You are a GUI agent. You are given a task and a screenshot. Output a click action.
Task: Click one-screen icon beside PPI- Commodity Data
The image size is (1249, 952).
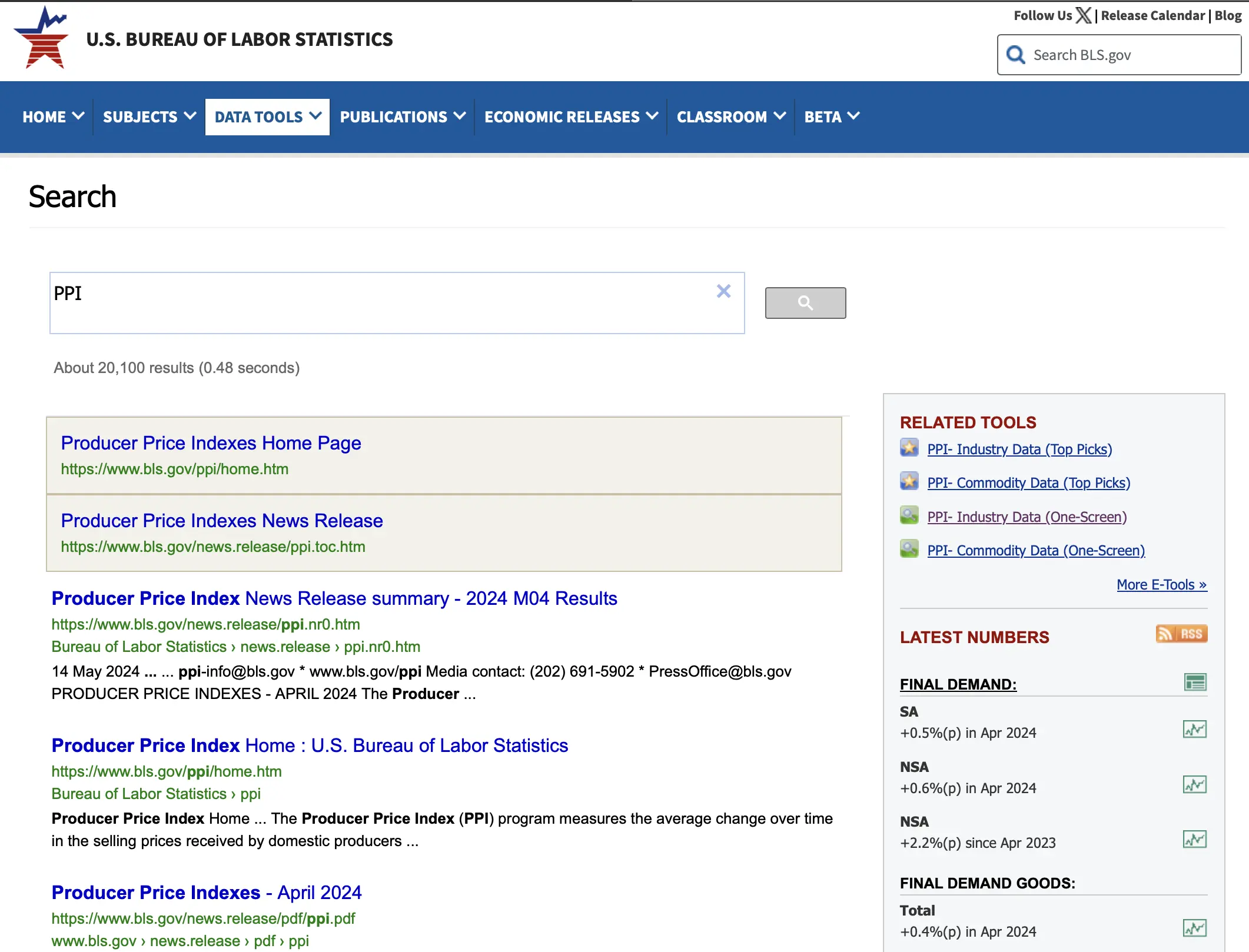(x=909, y=549)
